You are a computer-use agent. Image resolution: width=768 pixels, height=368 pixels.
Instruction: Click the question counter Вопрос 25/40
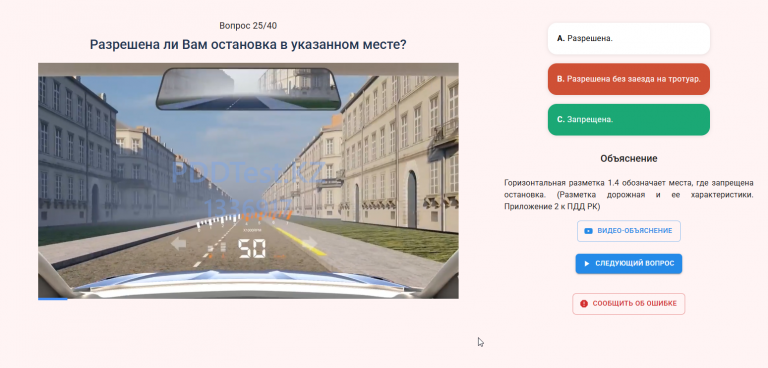pyautogui.click(x=248, y=26)
